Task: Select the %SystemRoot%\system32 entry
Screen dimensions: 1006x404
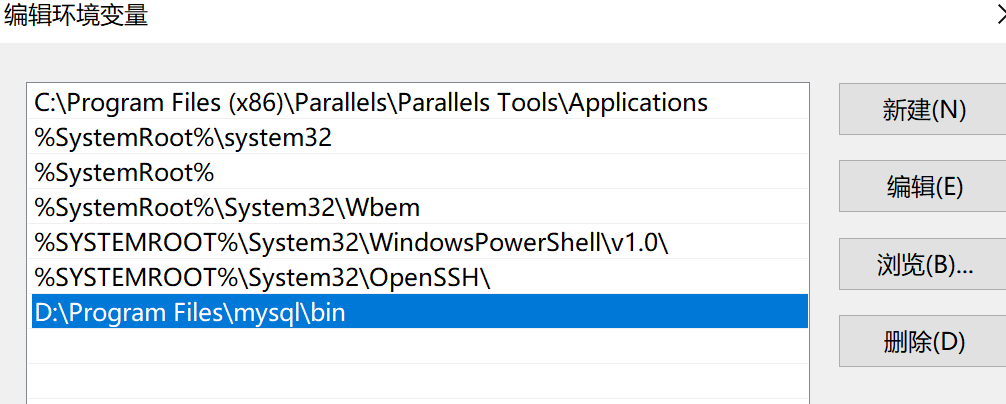Action: point(418,137)
